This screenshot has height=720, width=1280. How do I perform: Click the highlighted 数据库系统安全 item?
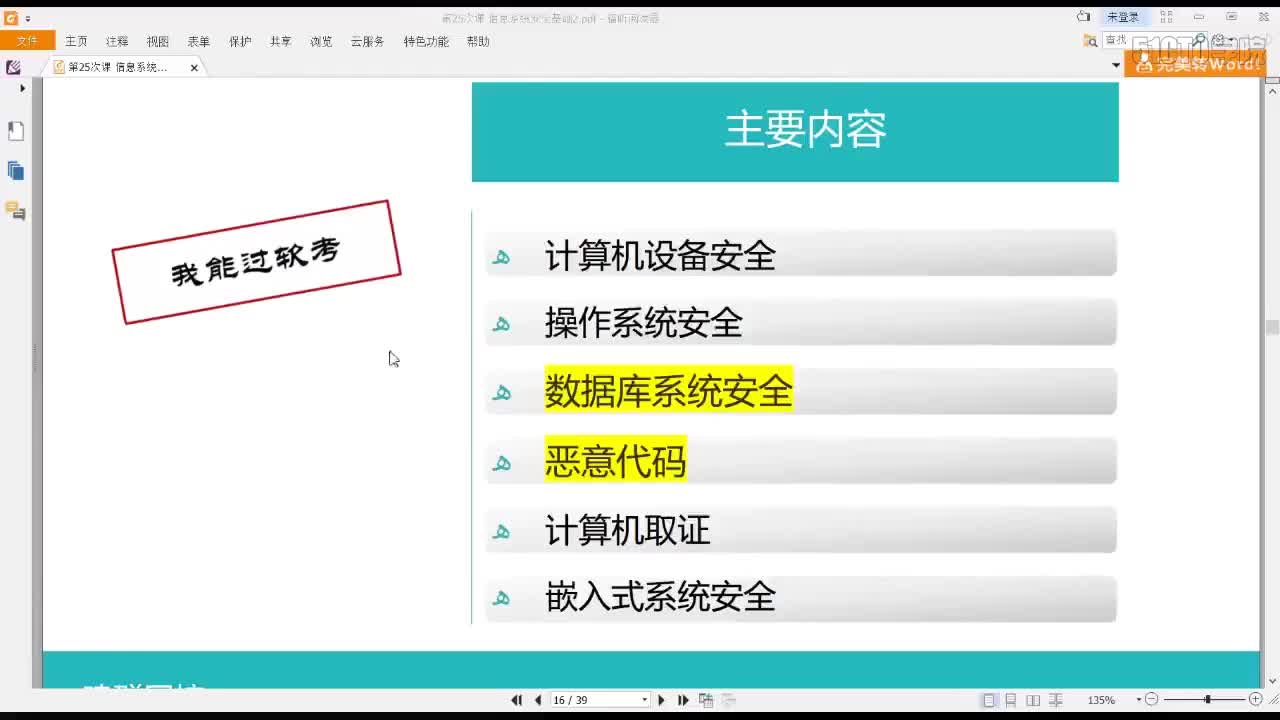668,390
